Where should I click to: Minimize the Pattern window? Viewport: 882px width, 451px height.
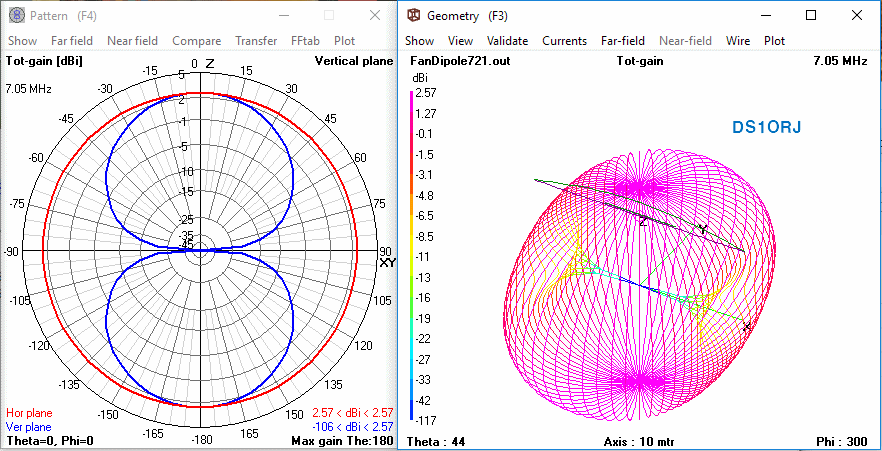tap(284, 16)
